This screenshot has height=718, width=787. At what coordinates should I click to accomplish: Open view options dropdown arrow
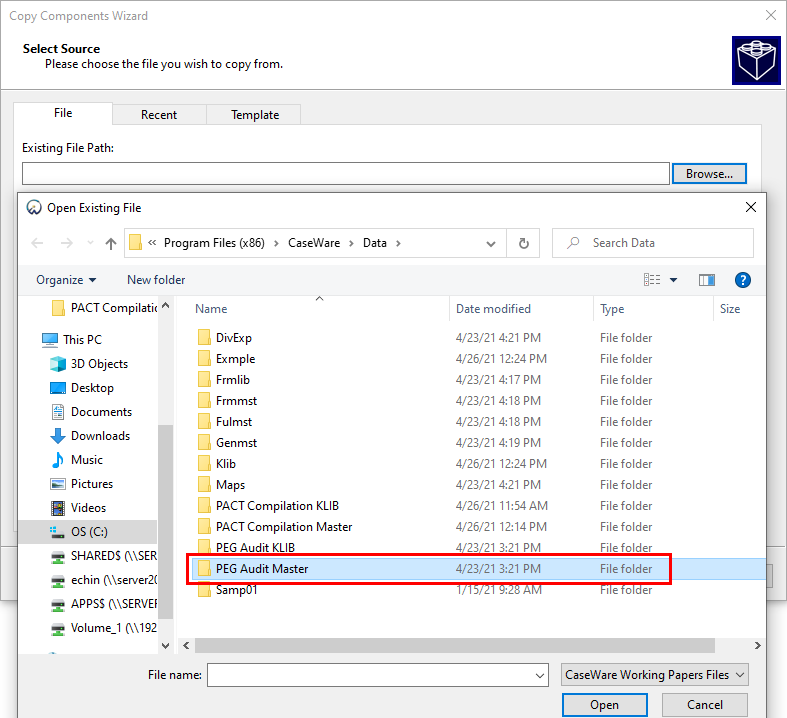click(x=674, y=280)
